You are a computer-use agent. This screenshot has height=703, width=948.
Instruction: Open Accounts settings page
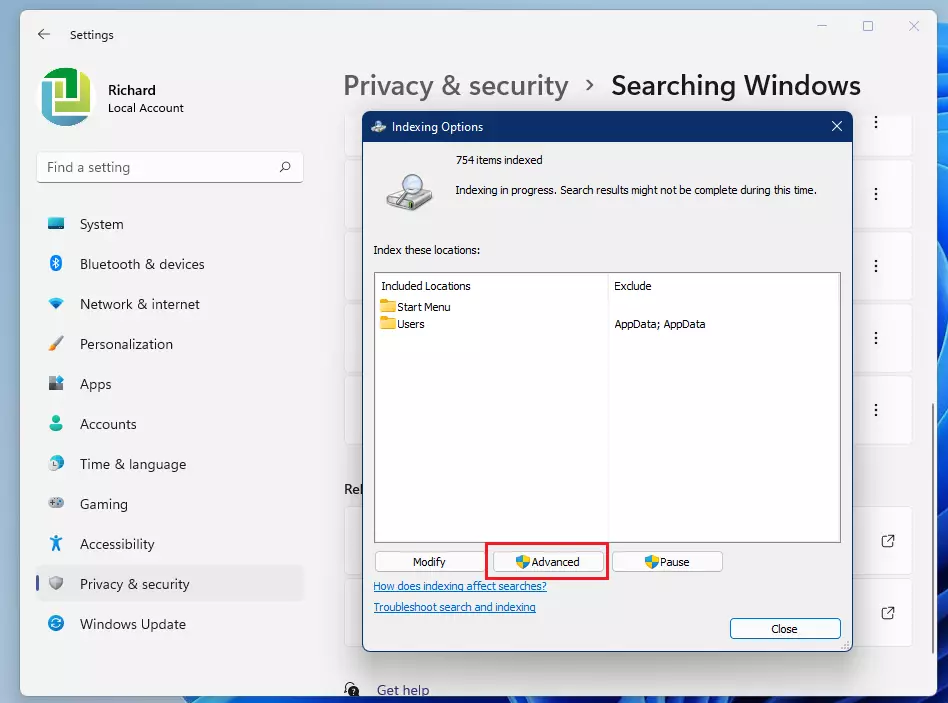point(169,424)
